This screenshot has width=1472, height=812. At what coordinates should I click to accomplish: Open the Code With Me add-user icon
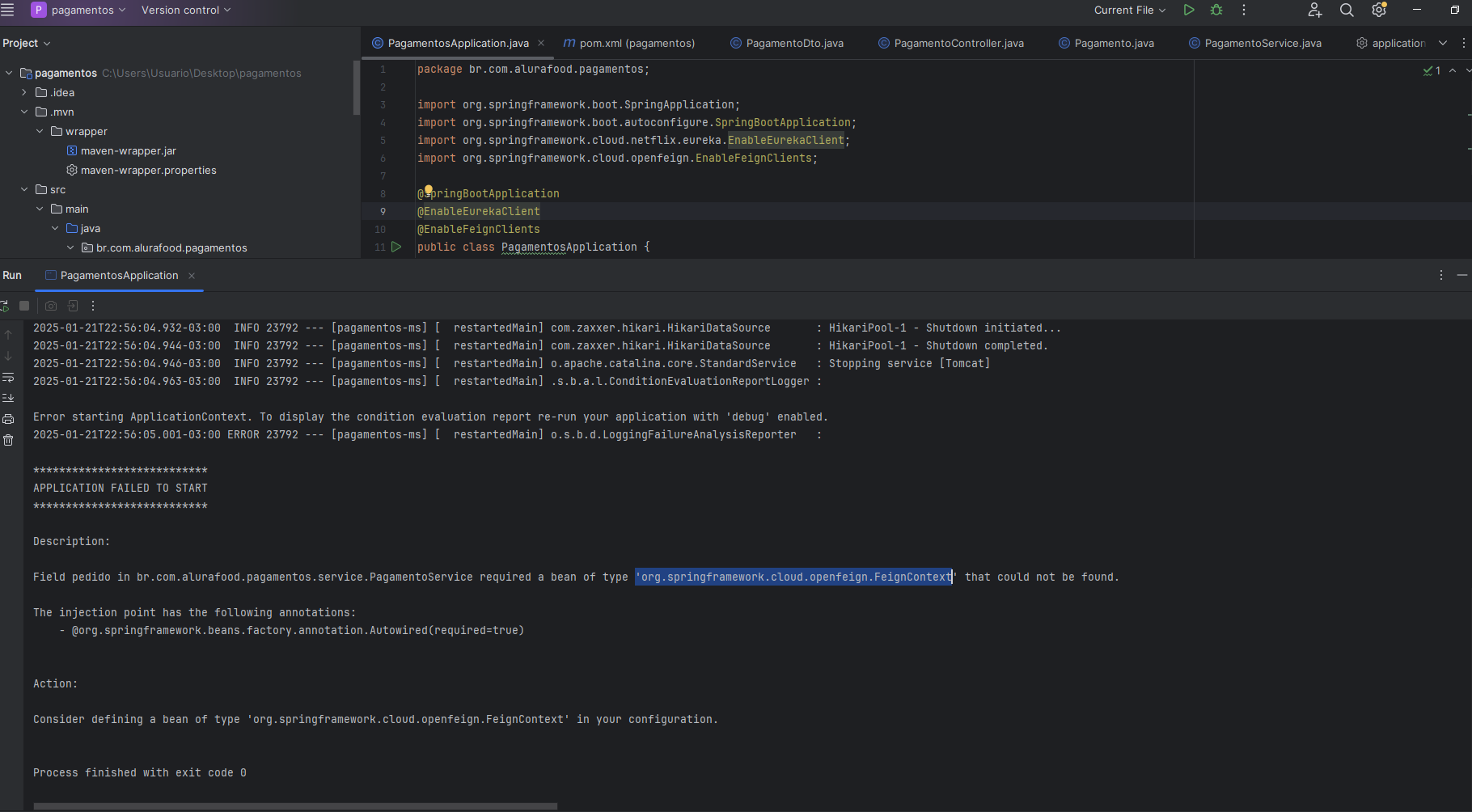[x=1315, y=10]
